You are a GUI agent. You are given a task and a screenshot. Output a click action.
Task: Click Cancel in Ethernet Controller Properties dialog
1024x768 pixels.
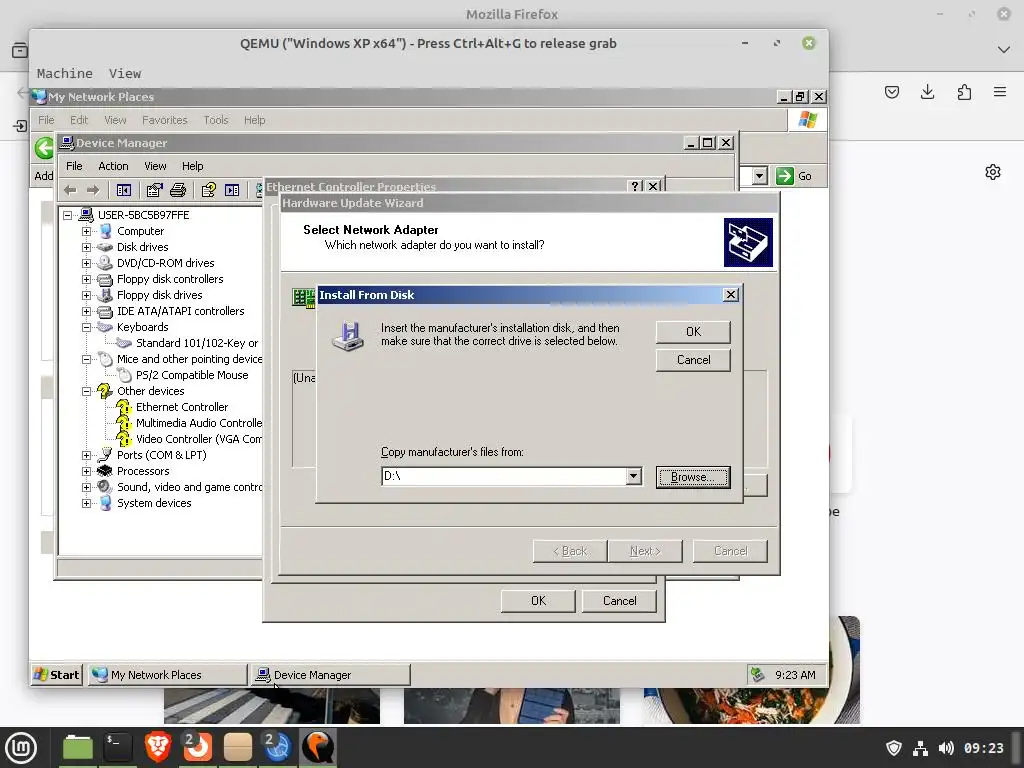click(x=619, y=601)
